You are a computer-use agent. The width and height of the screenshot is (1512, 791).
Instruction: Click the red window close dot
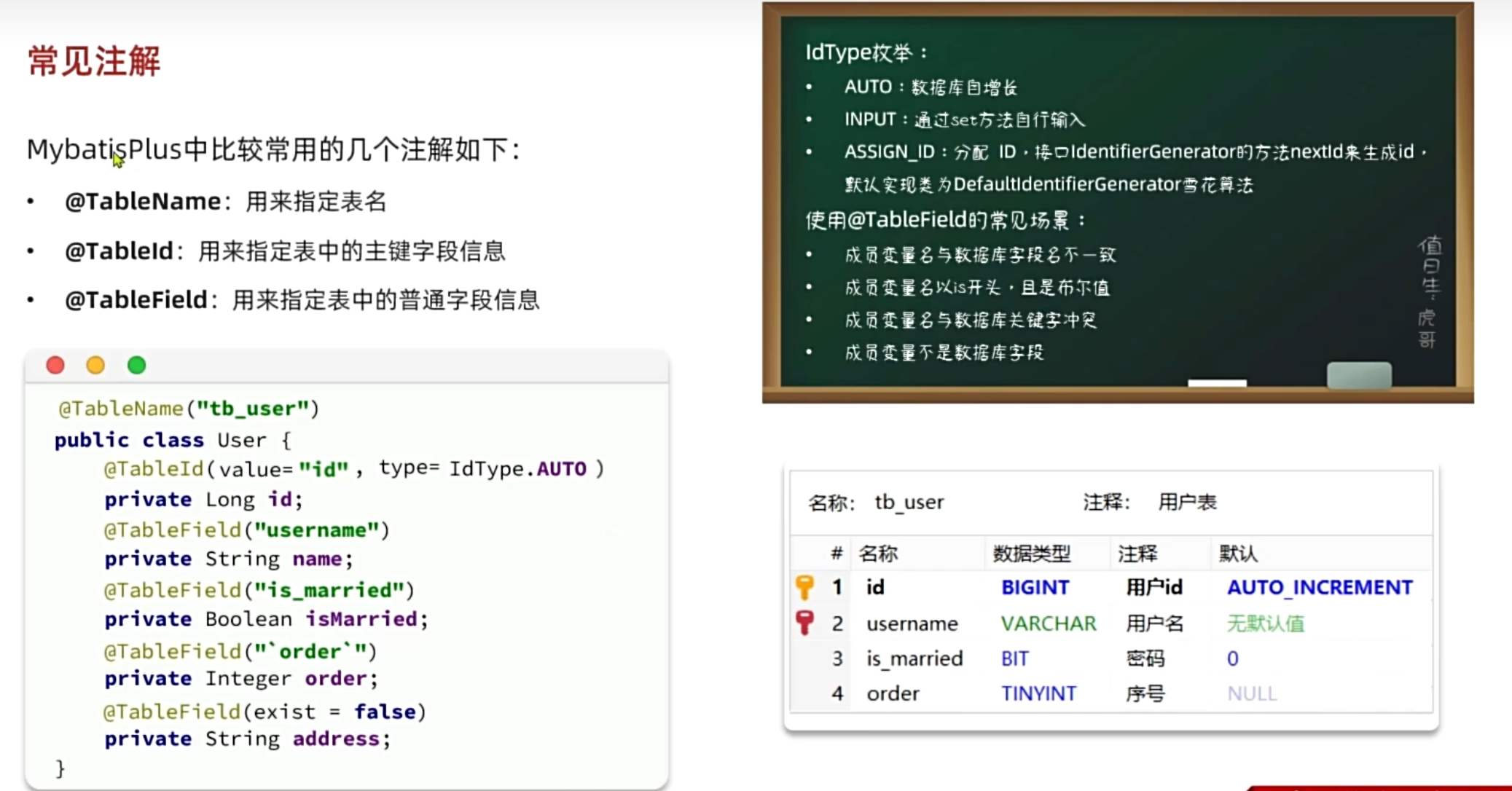(55, 365)
